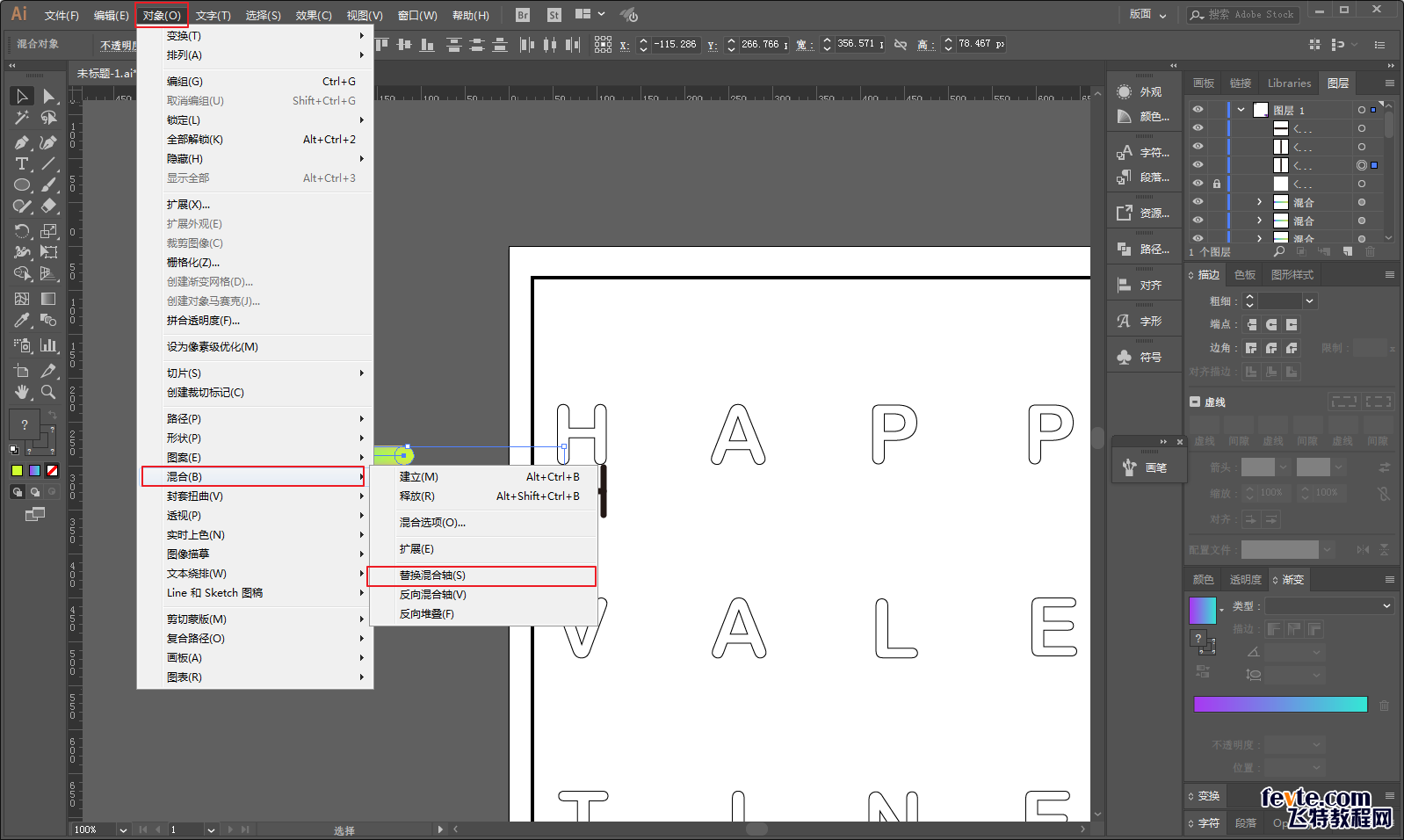This screenshot has height=840, width=1404.
Task: Open the Layers panel flyout menu
Action: coord(1389,83)
